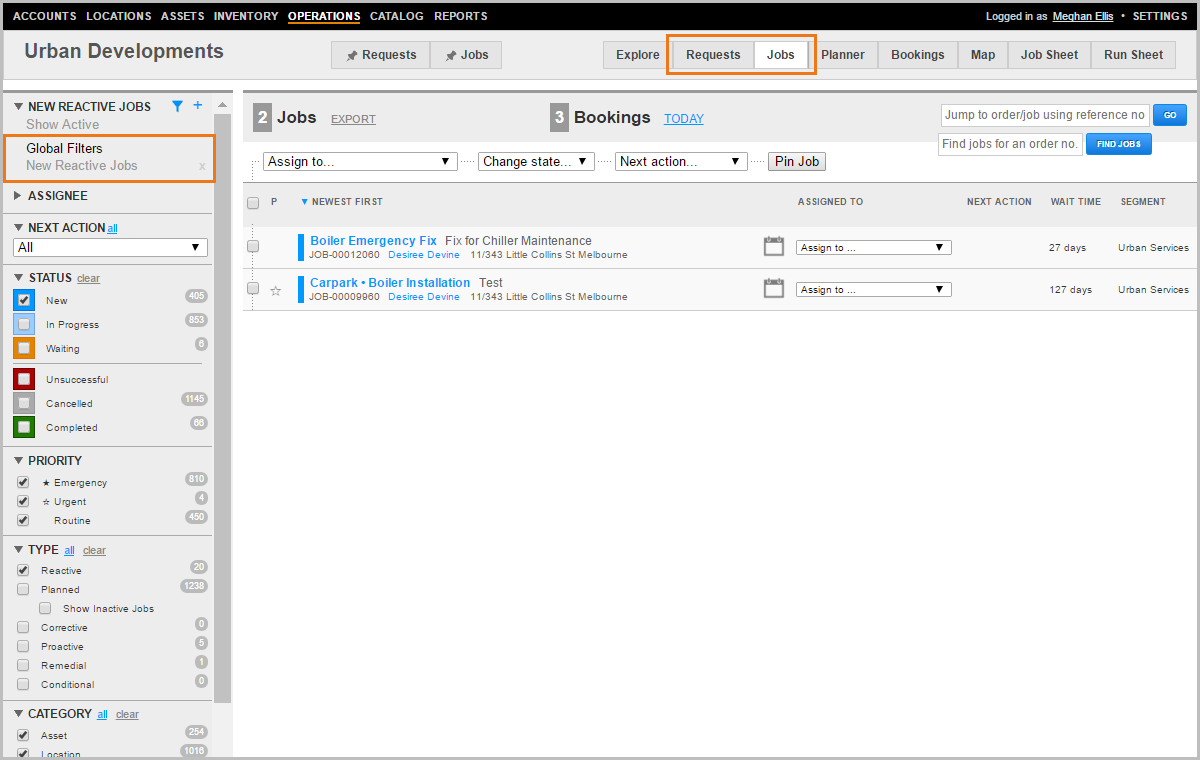Click the plus icon beside New Reactive Jobs
1200x760 pixels.
pyautogui.click(x=197, y=106)
